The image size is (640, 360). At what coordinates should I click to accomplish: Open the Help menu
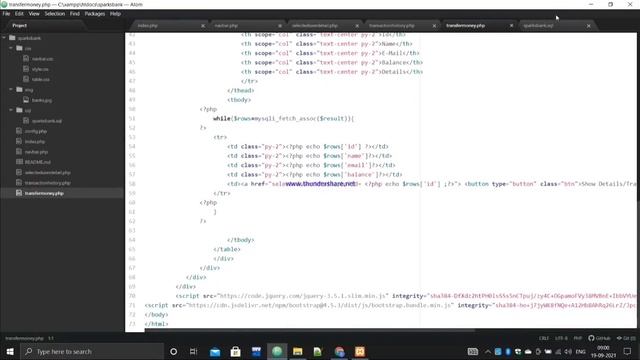(115, 13)
